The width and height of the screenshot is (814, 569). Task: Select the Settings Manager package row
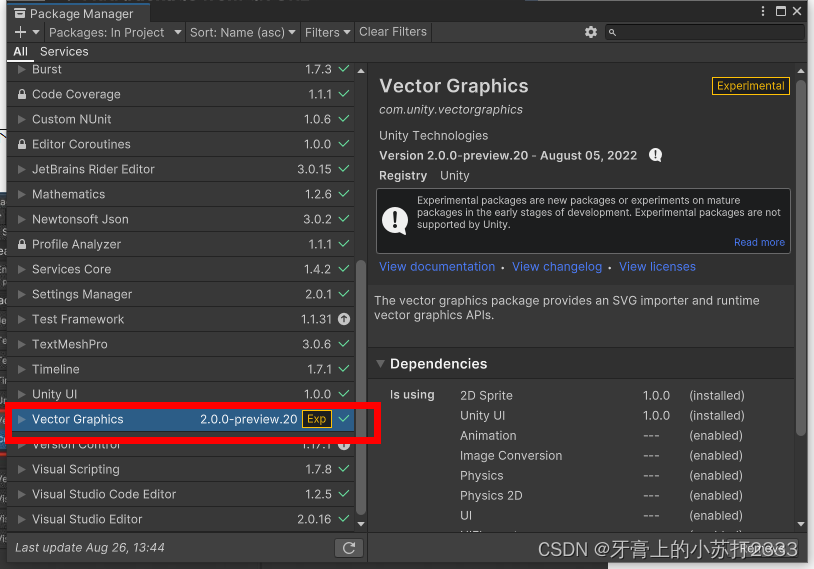click(181, 294)
